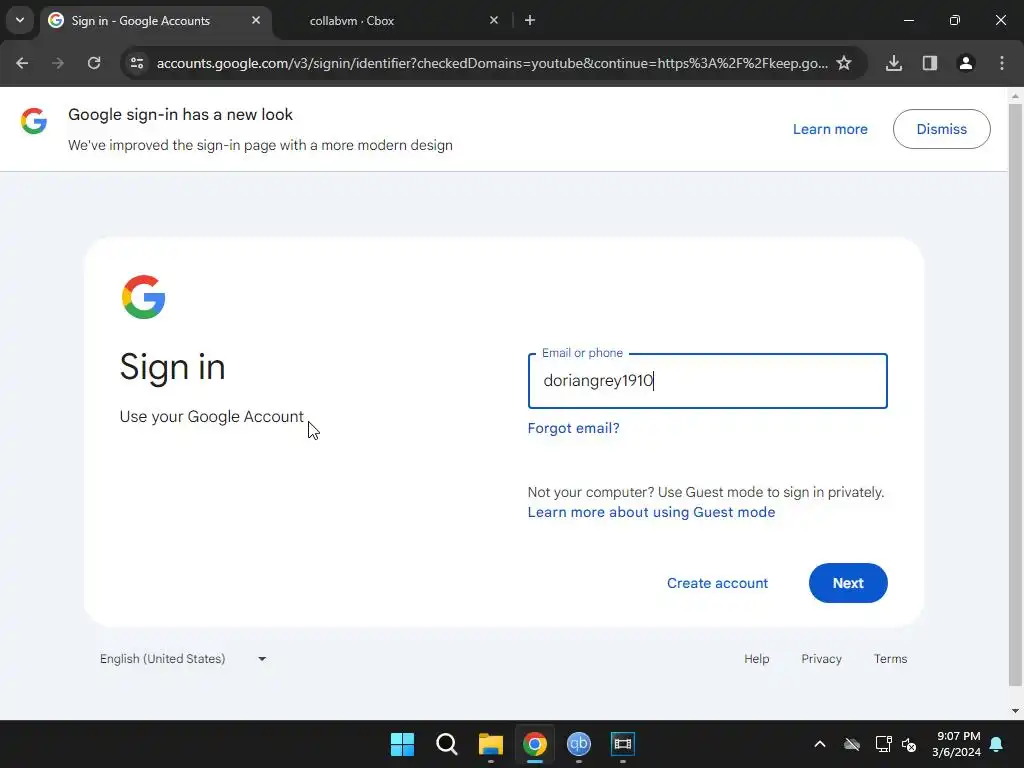This screenshot has height=768, width=1024.
Task: Open File Explorer from taskbar
Action: [490, 744]
